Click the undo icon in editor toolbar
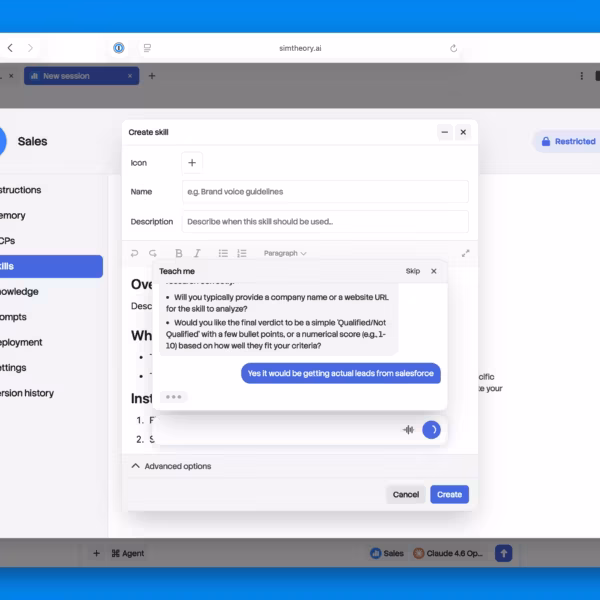Screen dimensions: 600x600 (135, 254)
